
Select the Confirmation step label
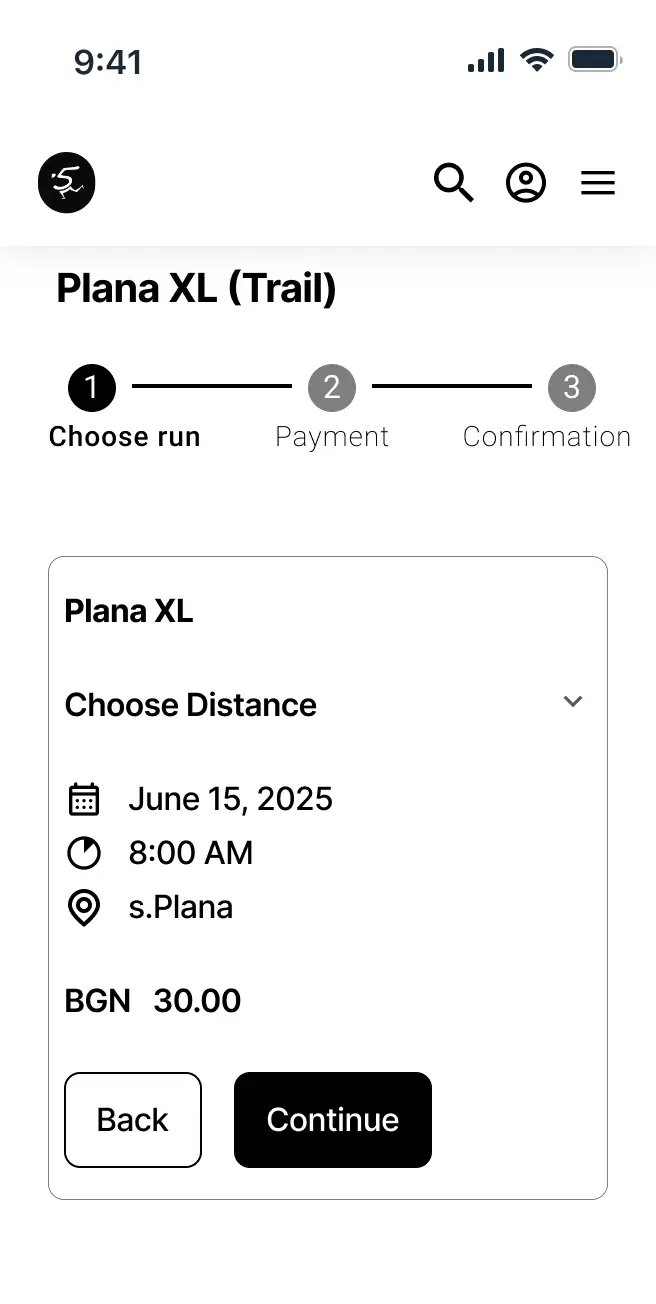(x=547, y=437)
